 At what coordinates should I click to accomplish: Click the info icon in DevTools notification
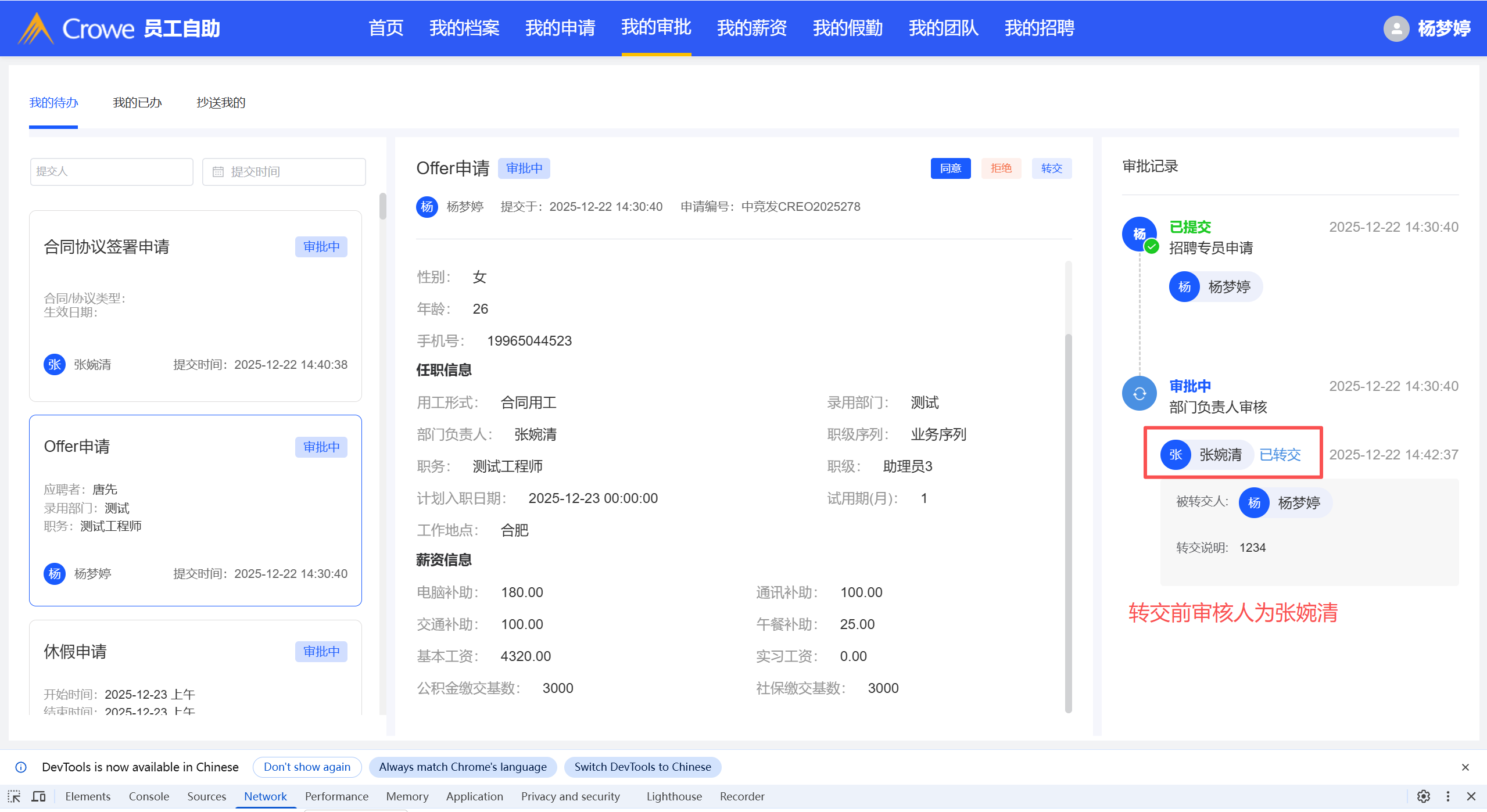(x=21, y=767)
